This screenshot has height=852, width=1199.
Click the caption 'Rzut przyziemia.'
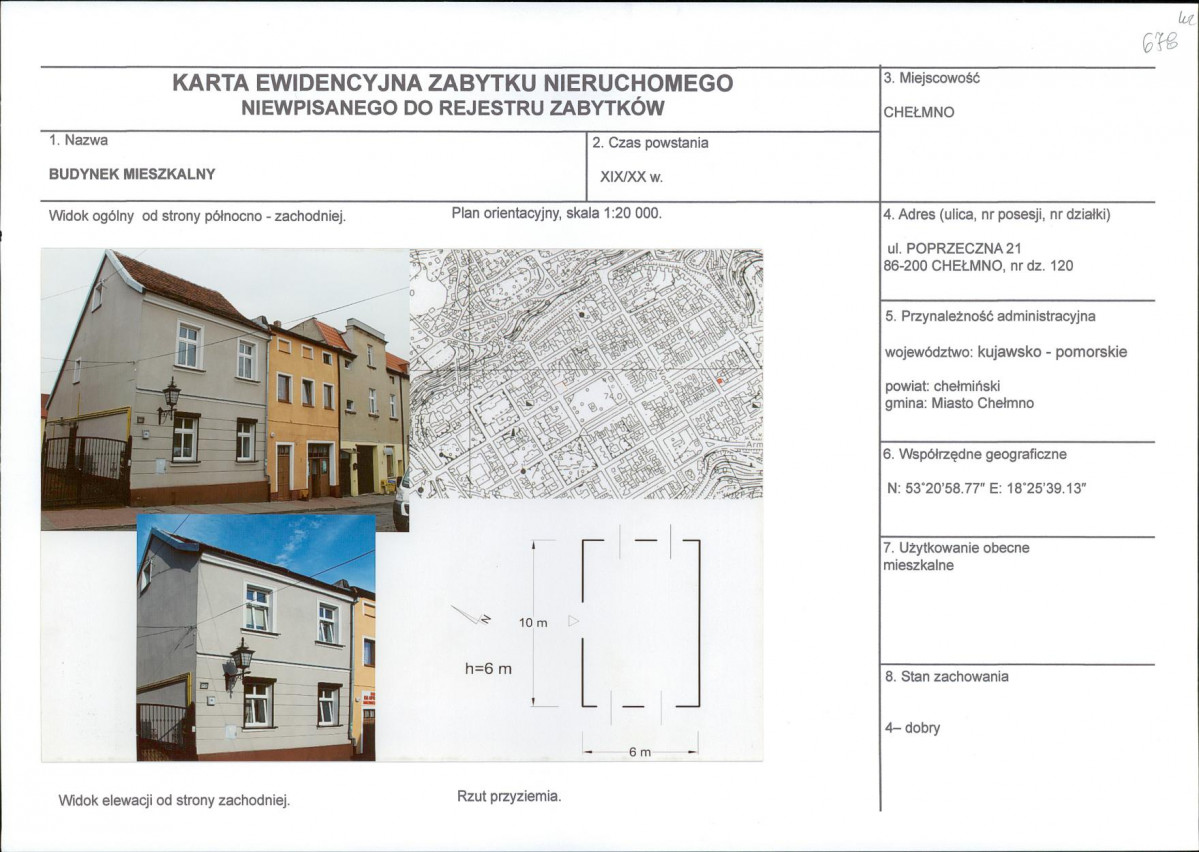pos(509,797)
